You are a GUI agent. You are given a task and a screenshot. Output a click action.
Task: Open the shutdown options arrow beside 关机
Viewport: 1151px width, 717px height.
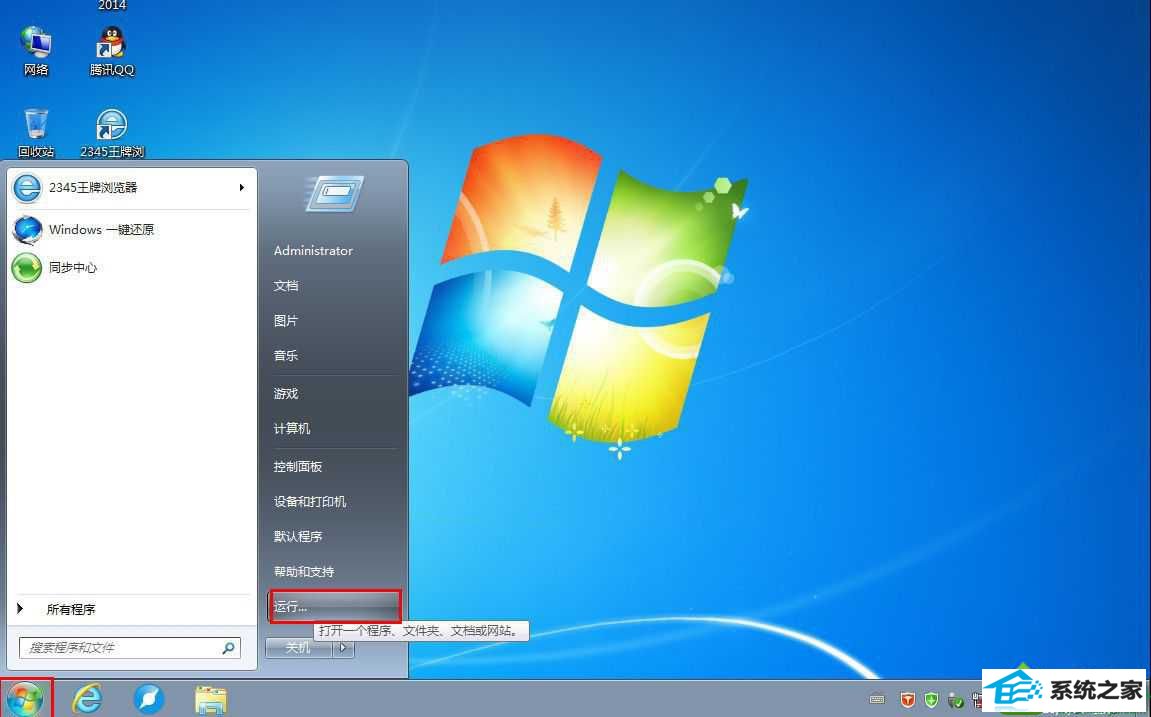click(x=341, y=648)
